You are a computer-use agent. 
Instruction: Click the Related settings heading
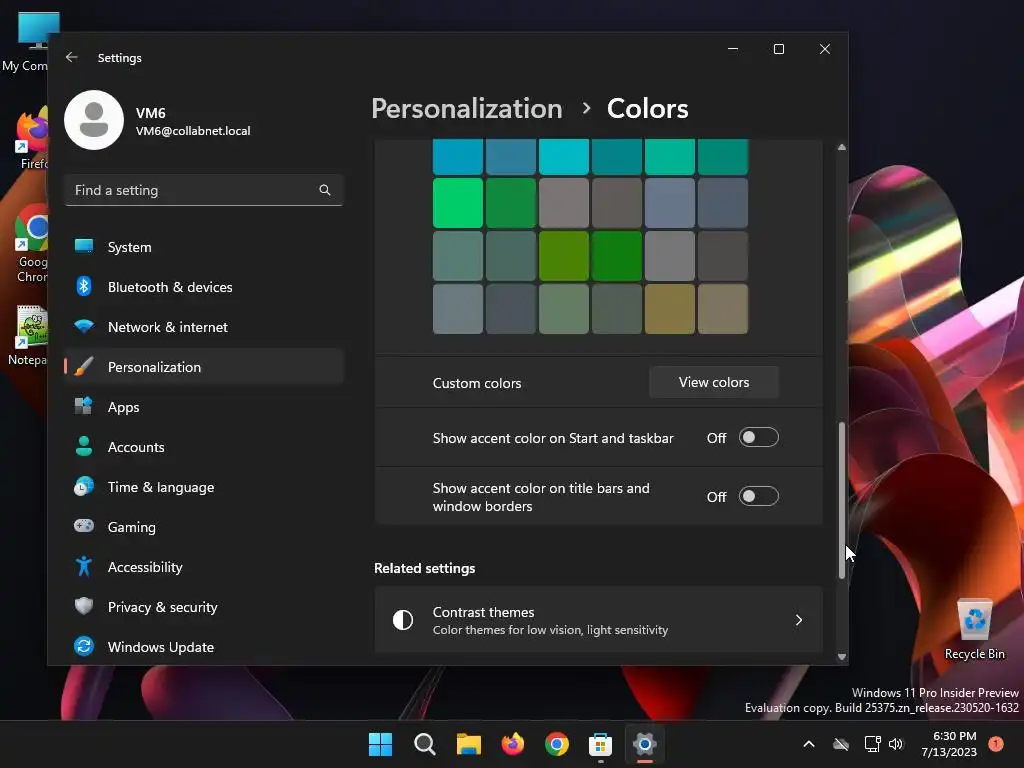coord(424,568)
